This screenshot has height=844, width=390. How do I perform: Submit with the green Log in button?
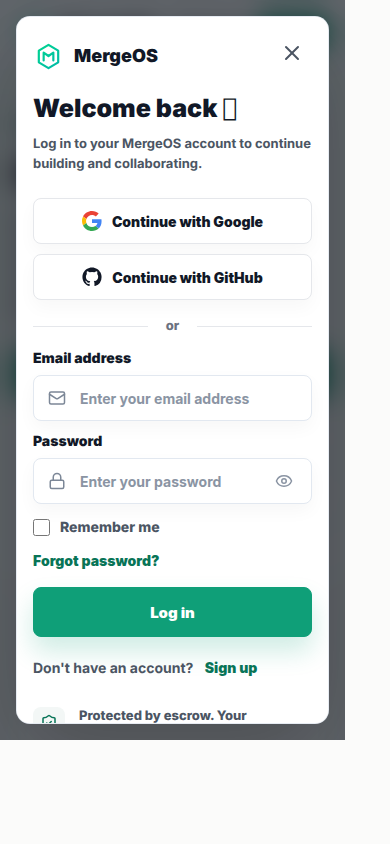pyautogui.click(x=173, y=613)
